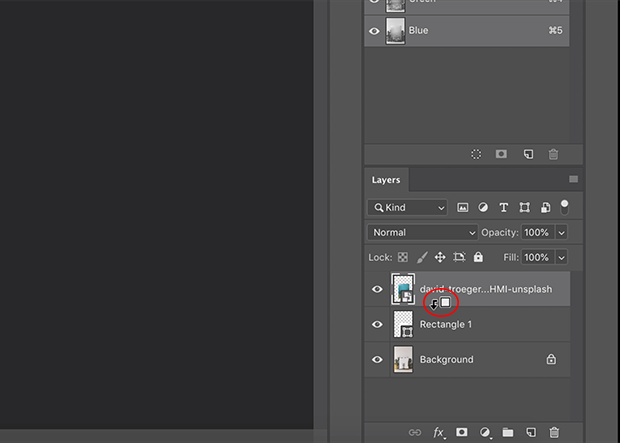Screen dimensions: 620x443
Task: Add layer mask icon in Layers
Action: click(461, 432)
